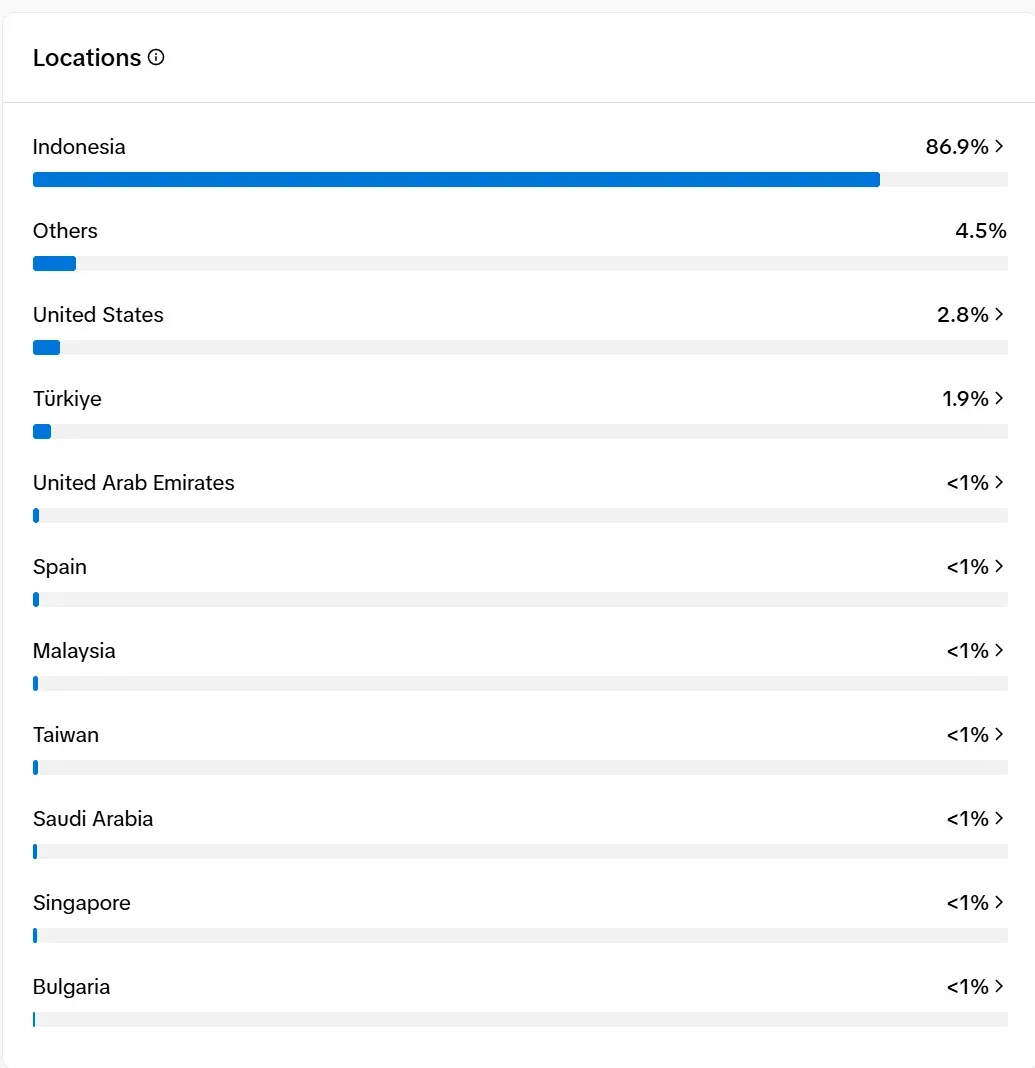
Task: Open Singapore details chevron
Action: pyautogui.click(x=999, y=903)
